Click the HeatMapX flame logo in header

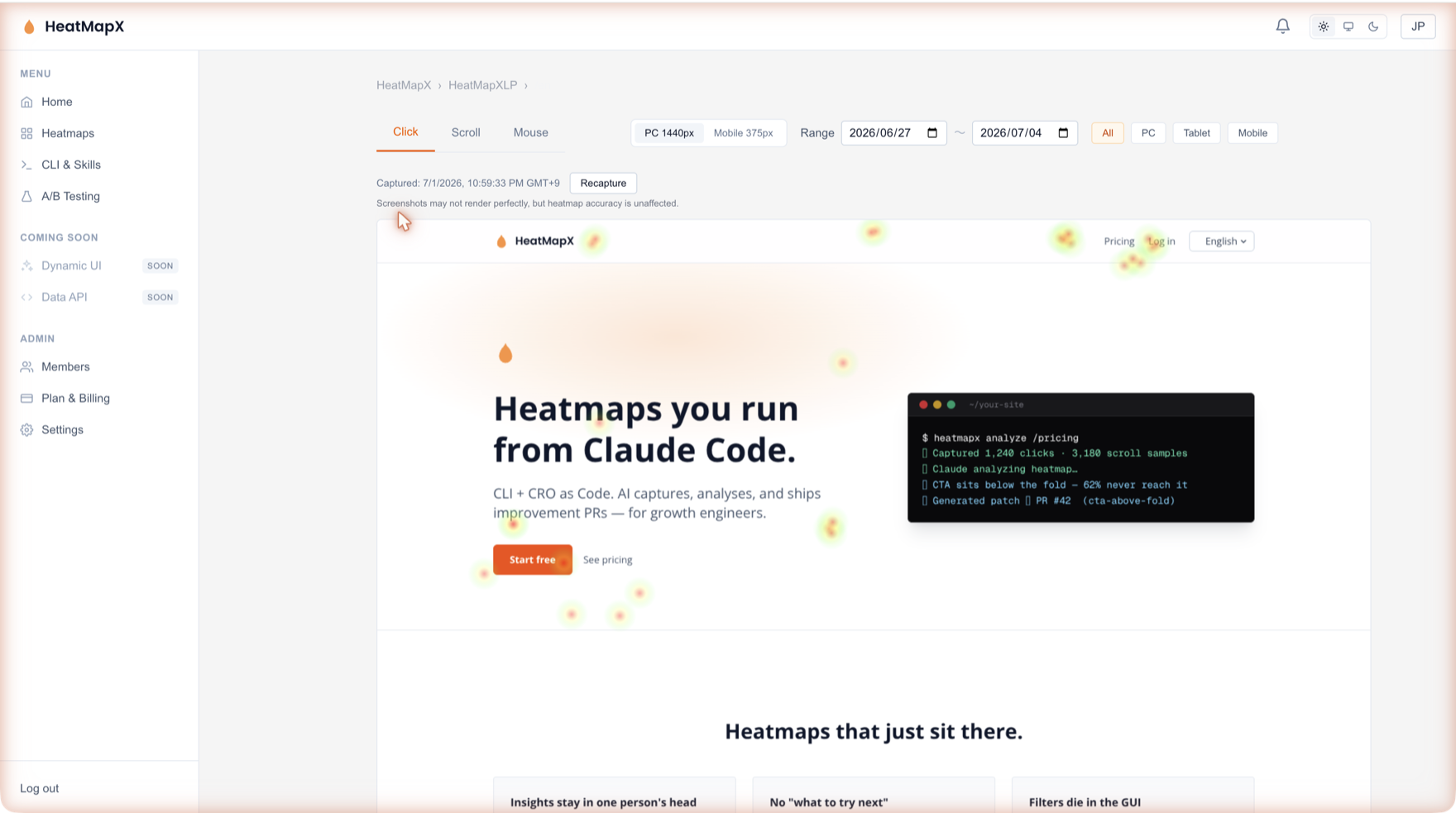point(29,26)
